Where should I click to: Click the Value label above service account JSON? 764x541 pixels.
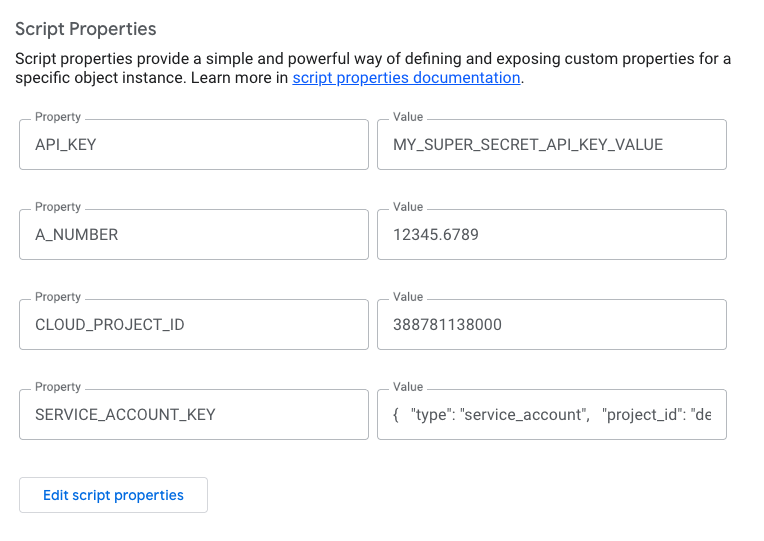point(408,387)
